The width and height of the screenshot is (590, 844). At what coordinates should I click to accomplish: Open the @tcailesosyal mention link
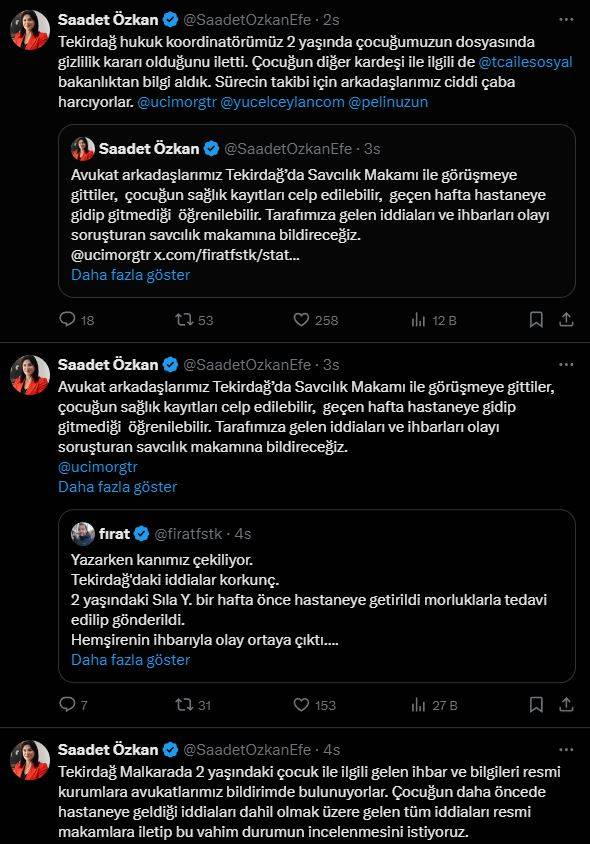[525, 62]
